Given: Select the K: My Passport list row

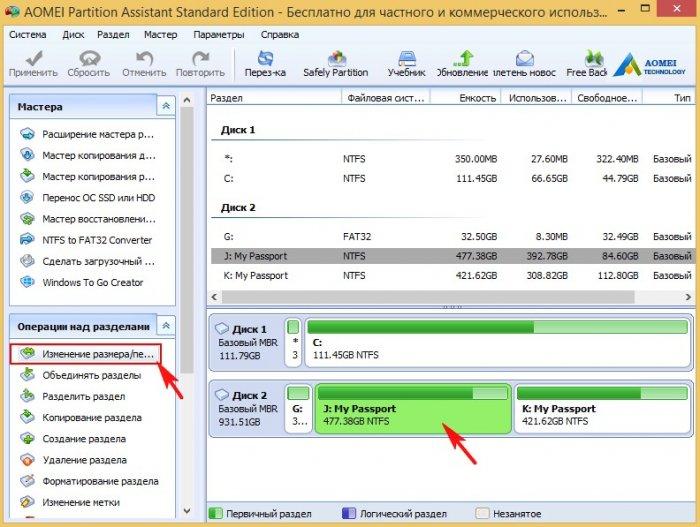Looking at the screenshot, I should click(x=453, y=276).
